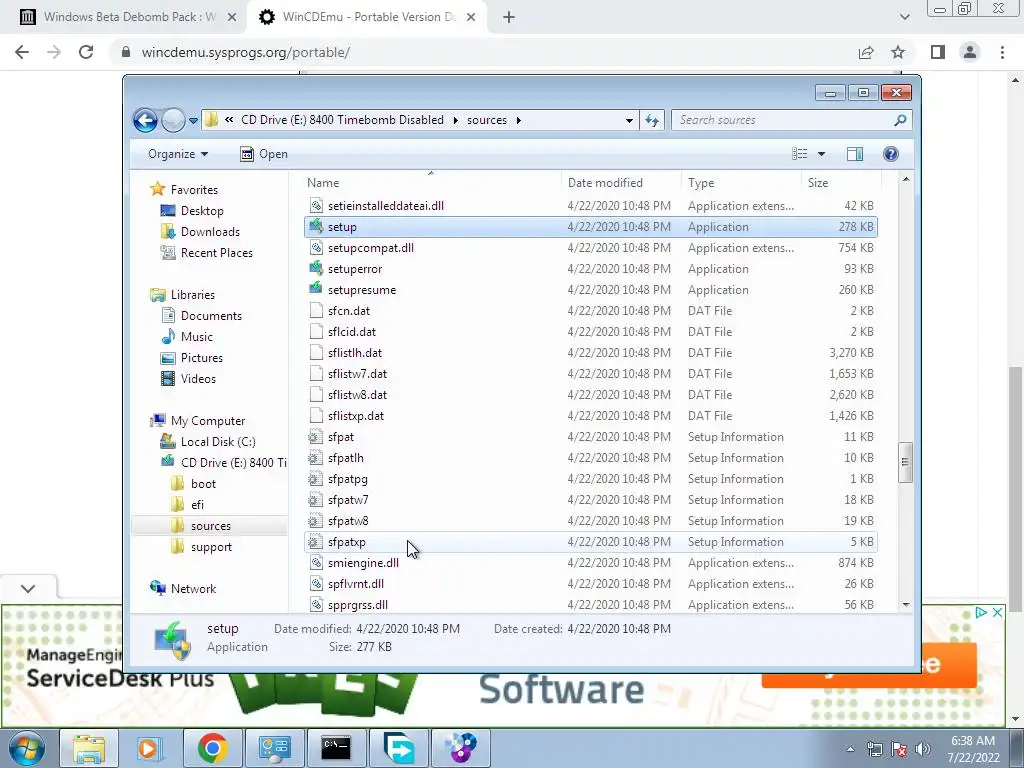Viewport: 1024px width, 768px height.
Task: Click the change view icon
Action: (799, 153)
